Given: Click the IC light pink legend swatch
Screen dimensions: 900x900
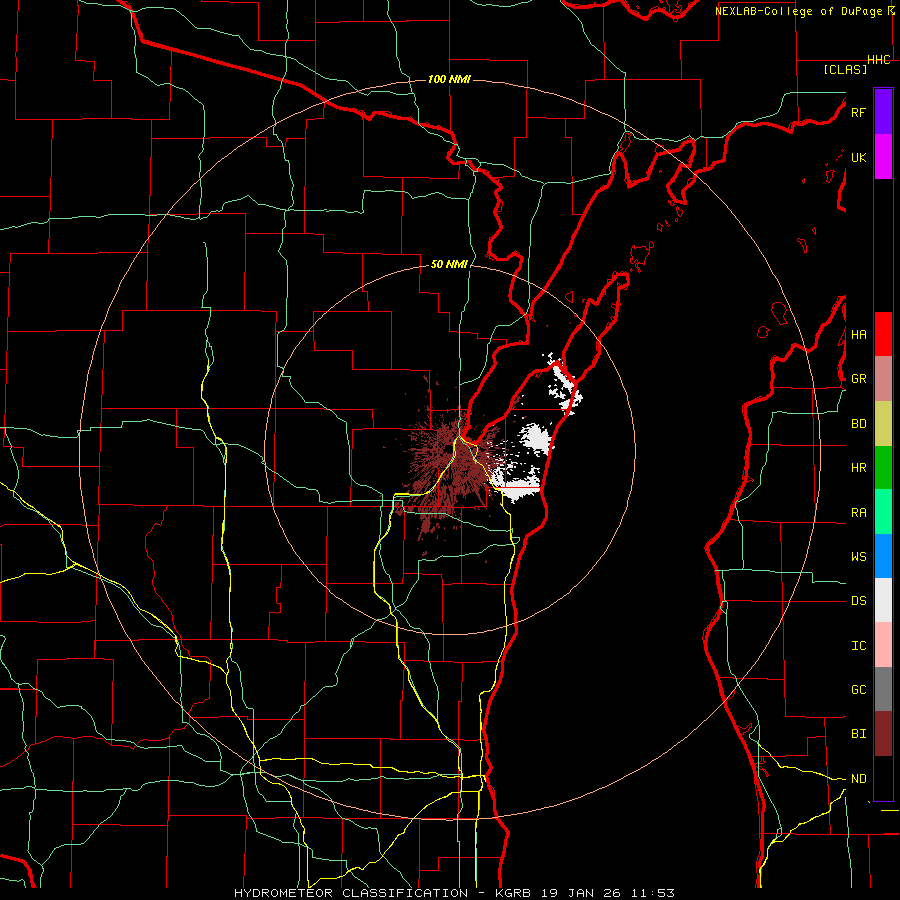Looking at the screenshot, I should (883, 645).
